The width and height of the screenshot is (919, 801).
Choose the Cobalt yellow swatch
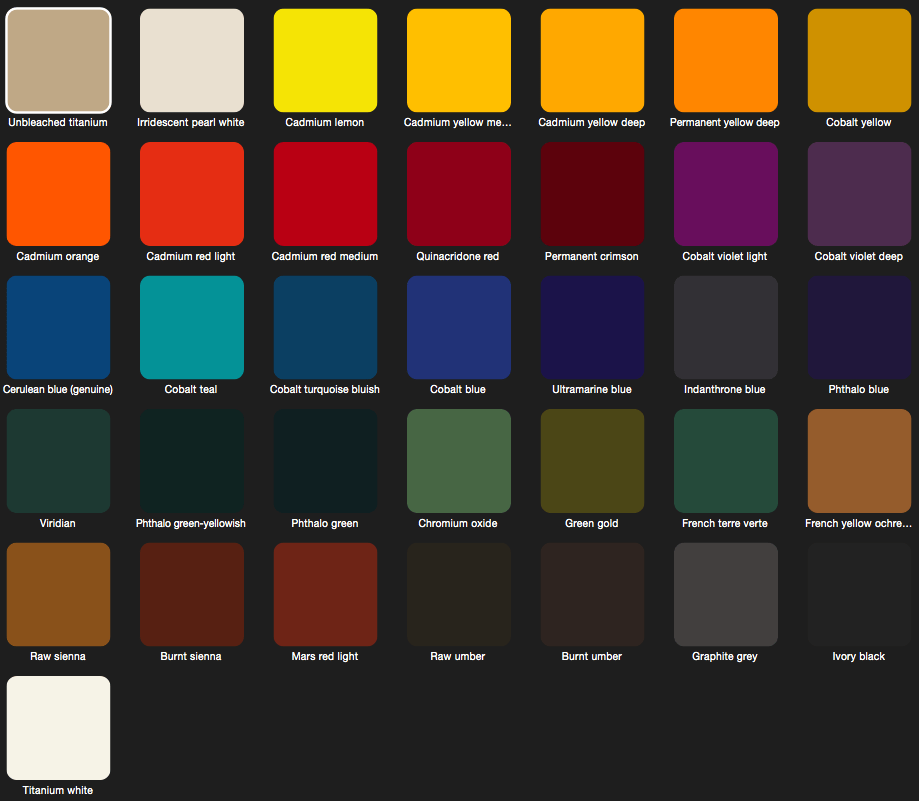coord(859,60)
